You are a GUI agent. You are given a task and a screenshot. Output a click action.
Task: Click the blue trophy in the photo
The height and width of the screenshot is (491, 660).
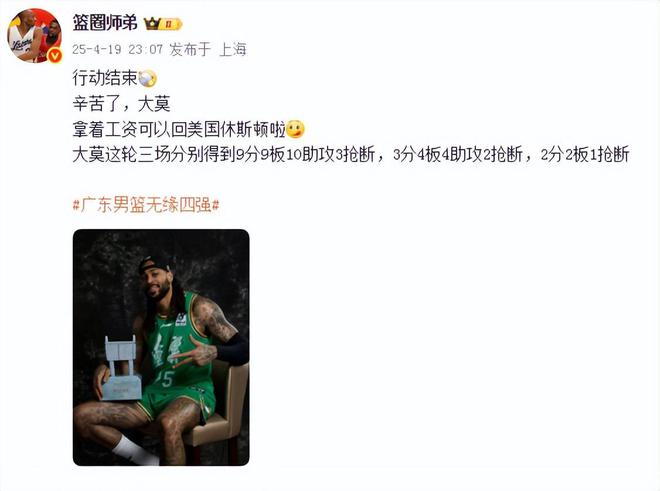click(x=122, y=368)
